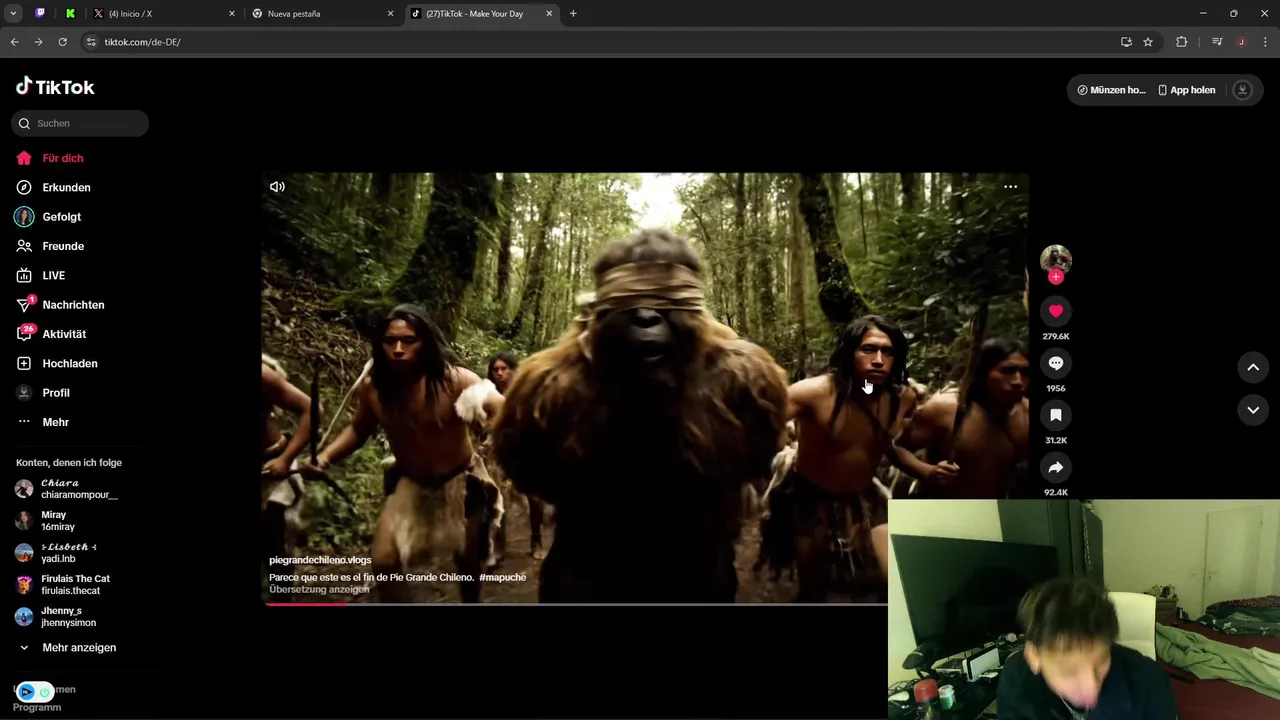Open the Chrome profile J avatar
Viewport: 1280px width, 720px height.
pyautogui.click(x=1241, y=42)
